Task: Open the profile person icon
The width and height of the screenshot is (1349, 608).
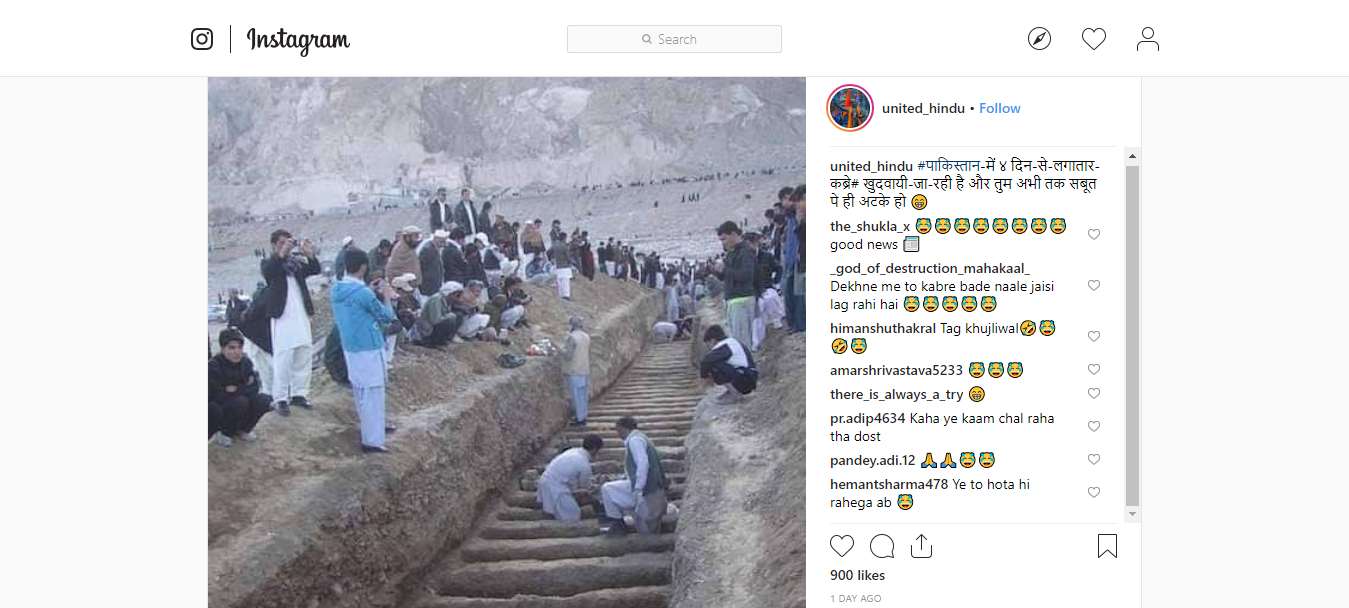Action: tap(1148, 39)
